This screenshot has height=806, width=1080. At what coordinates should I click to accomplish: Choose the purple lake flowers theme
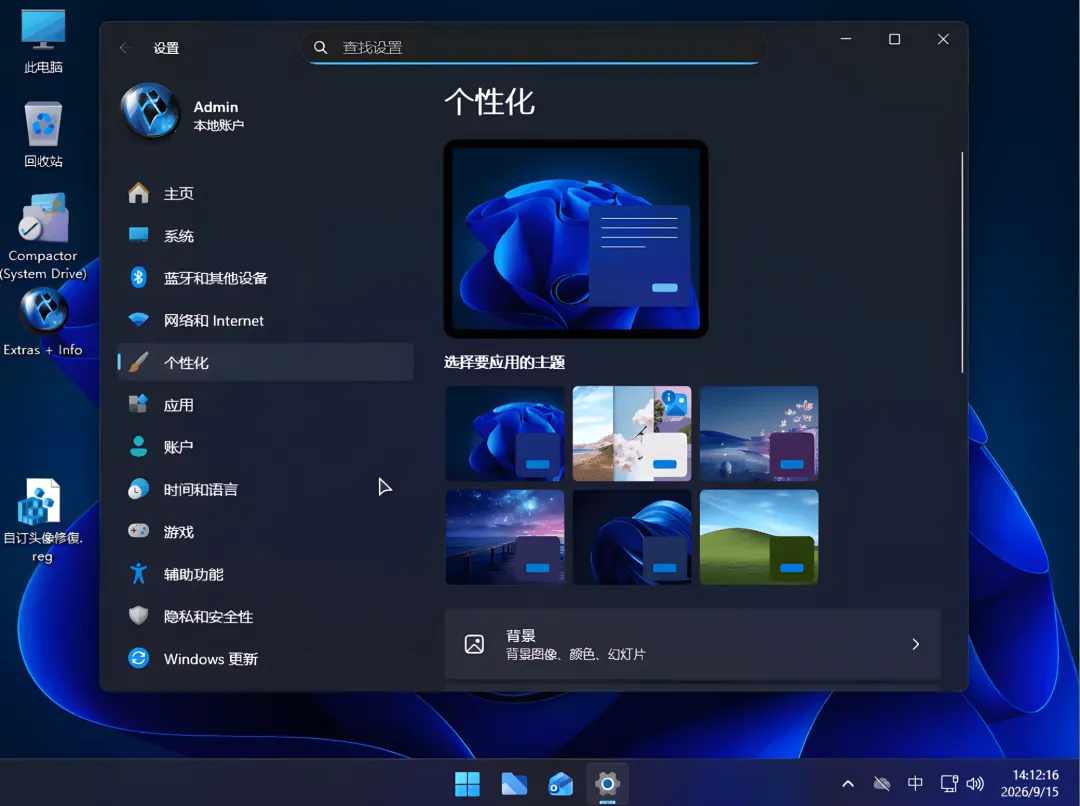click(759, 433)
